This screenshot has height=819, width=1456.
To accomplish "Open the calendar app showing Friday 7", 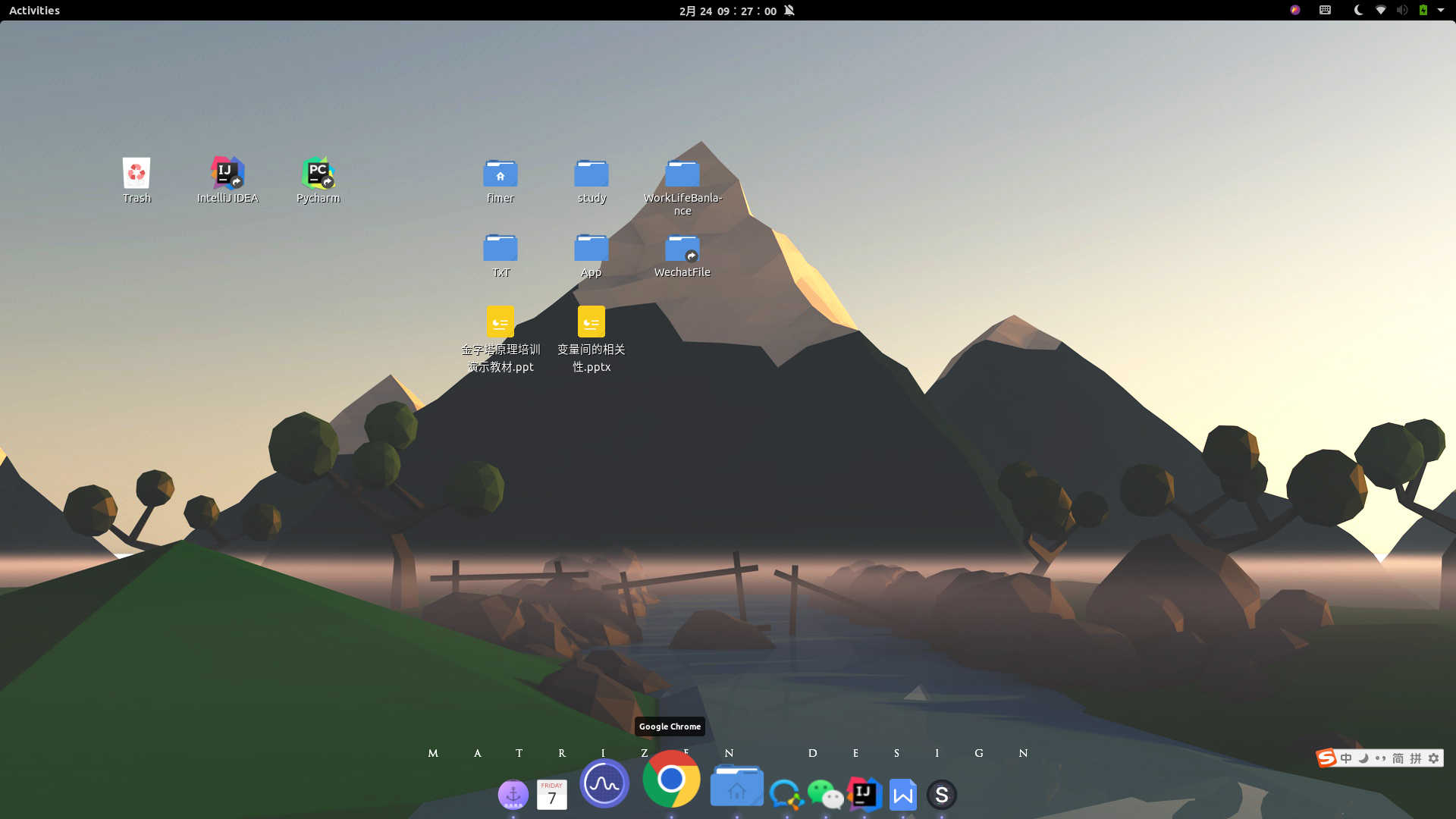I will pyautogui.click(x=552, y=795).
